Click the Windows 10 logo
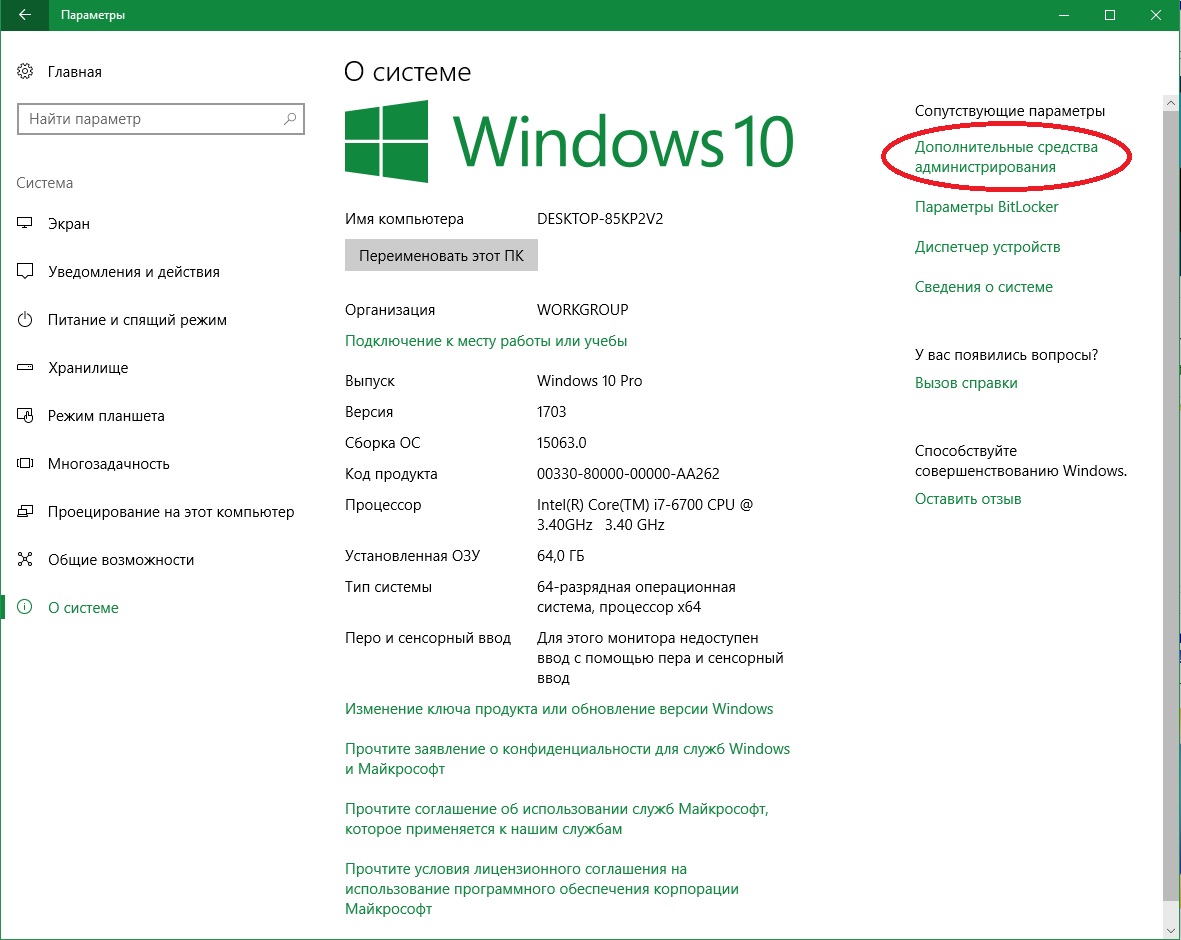The height and width of the screenshot is (940, 1181). pyautogui.click(x=569, y=141)
